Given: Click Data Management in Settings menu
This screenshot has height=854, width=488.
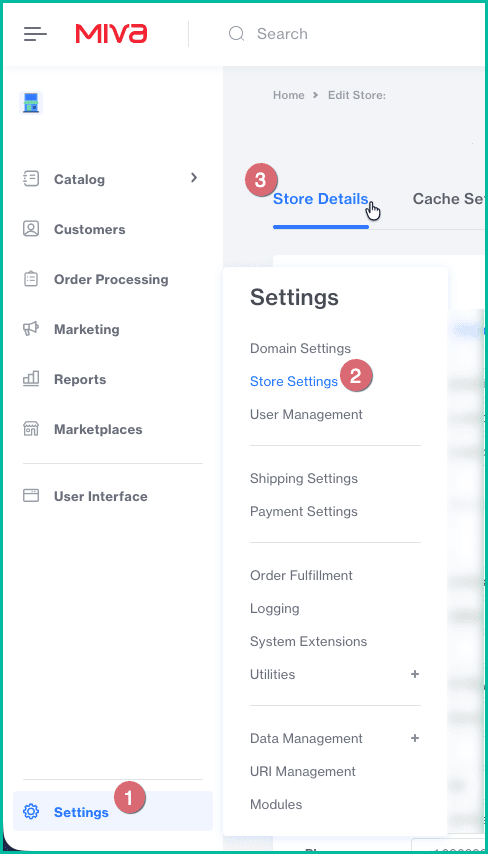Looking at the screenshot, I should 306,739.
